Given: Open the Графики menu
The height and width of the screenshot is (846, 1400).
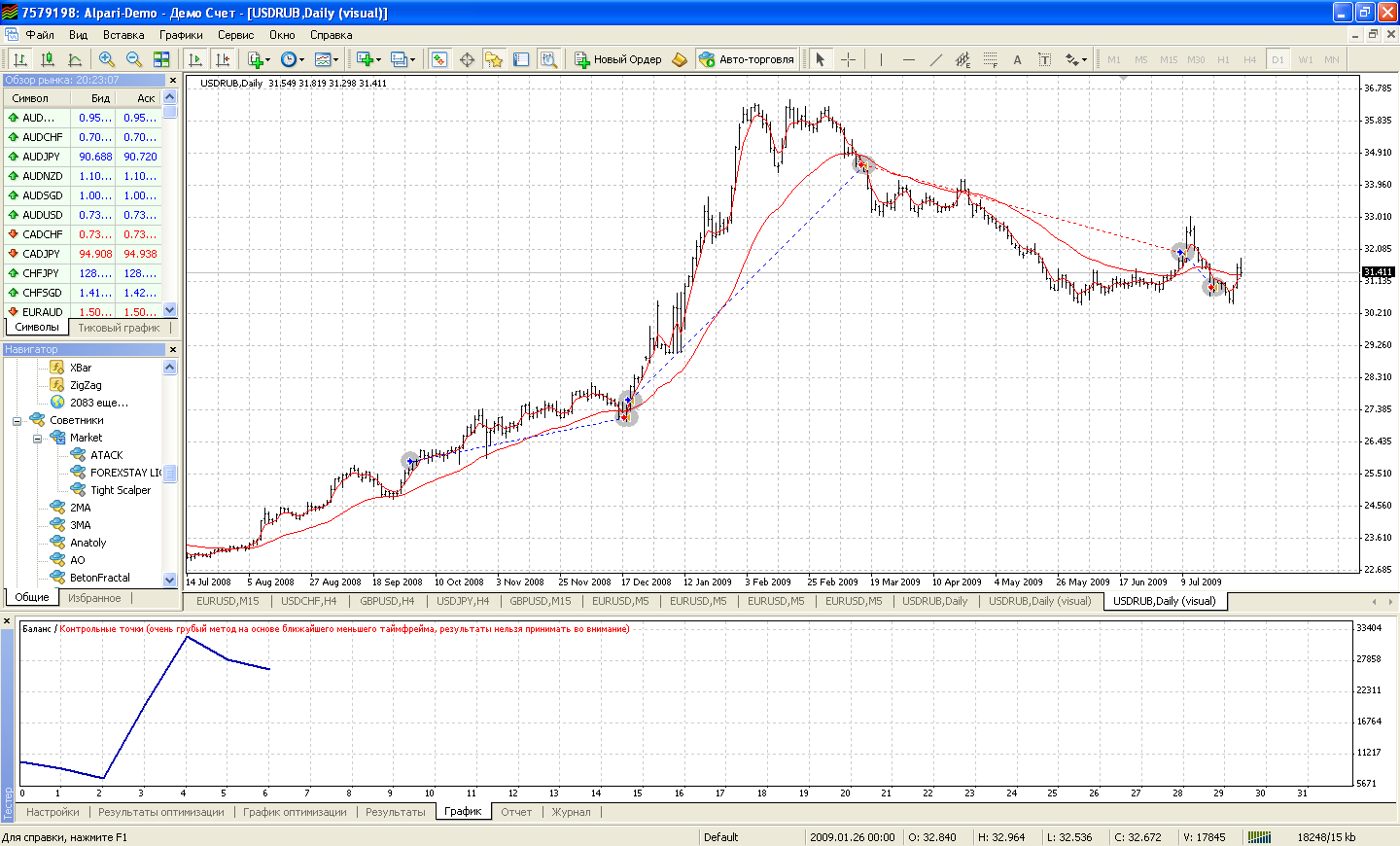Looking at the screenshot, I should click(181, 35).
